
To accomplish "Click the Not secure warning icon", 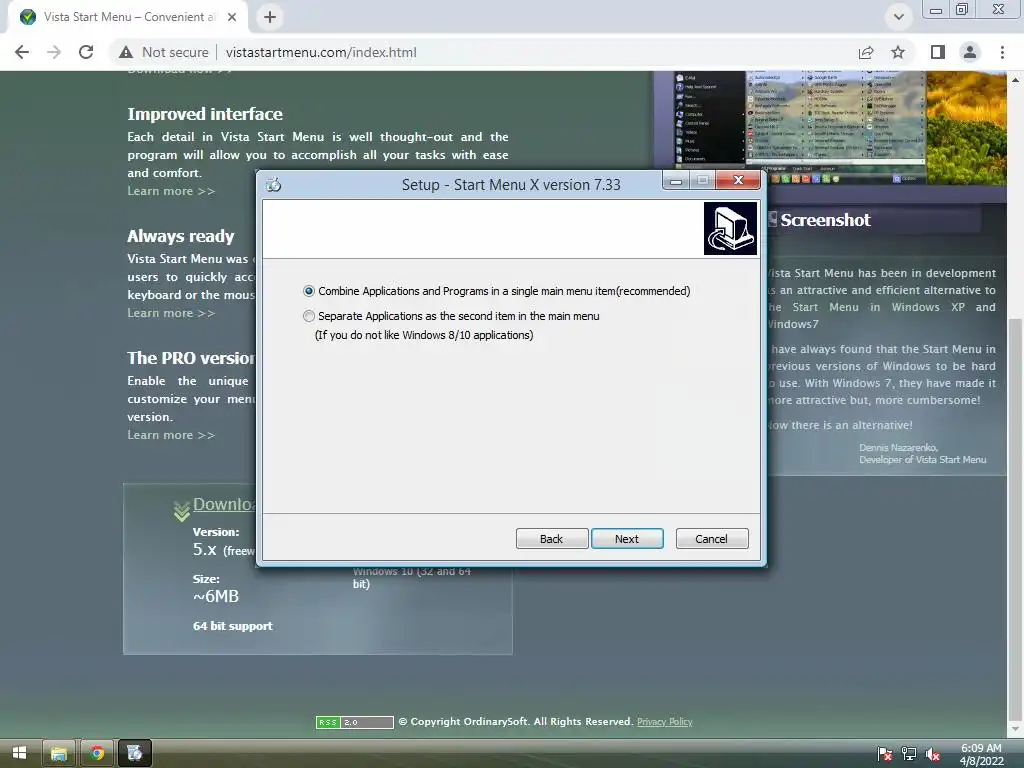I will [126, 52].
